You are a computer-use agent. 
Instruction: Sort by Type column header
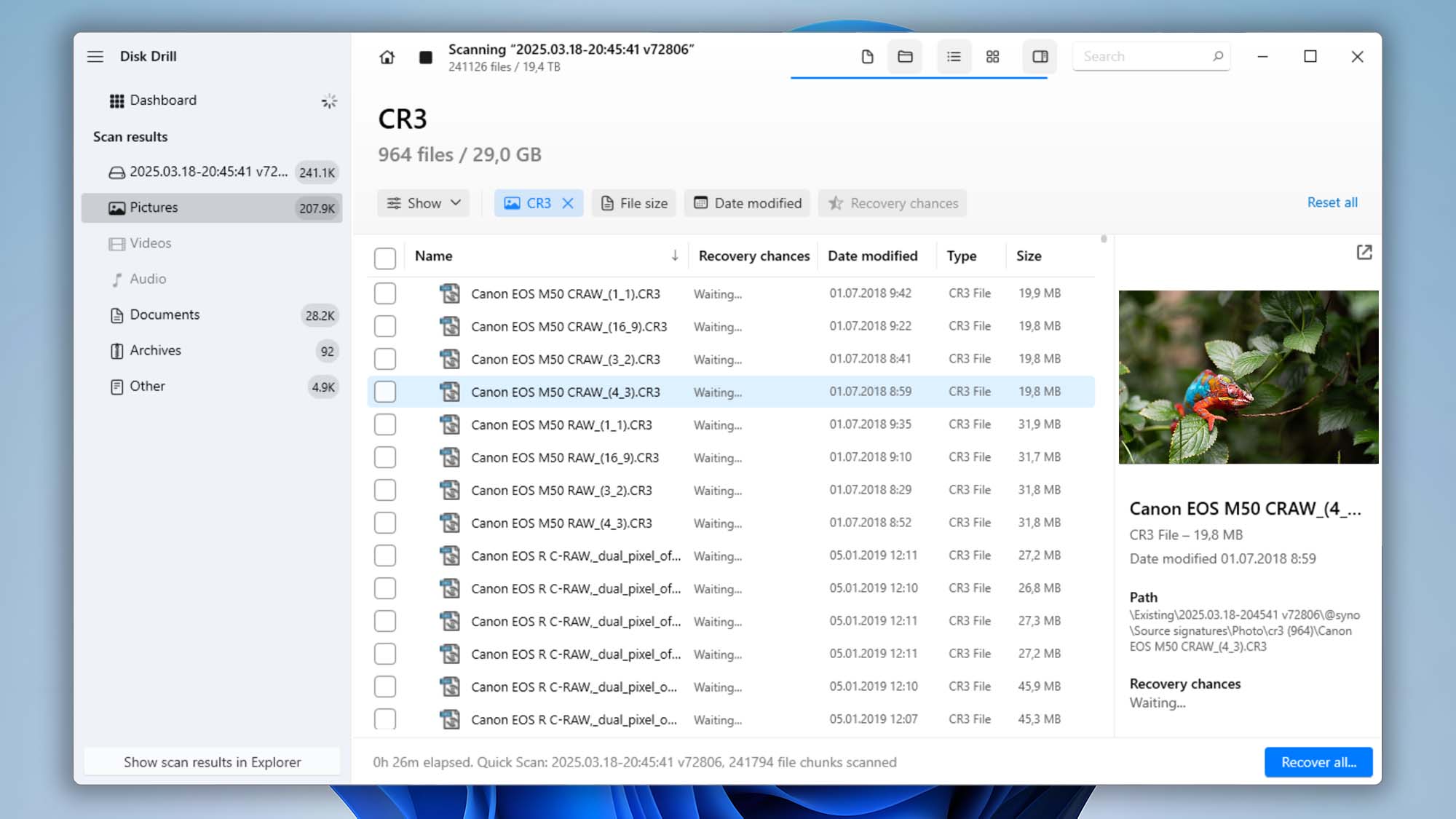(x=961, y=256)
